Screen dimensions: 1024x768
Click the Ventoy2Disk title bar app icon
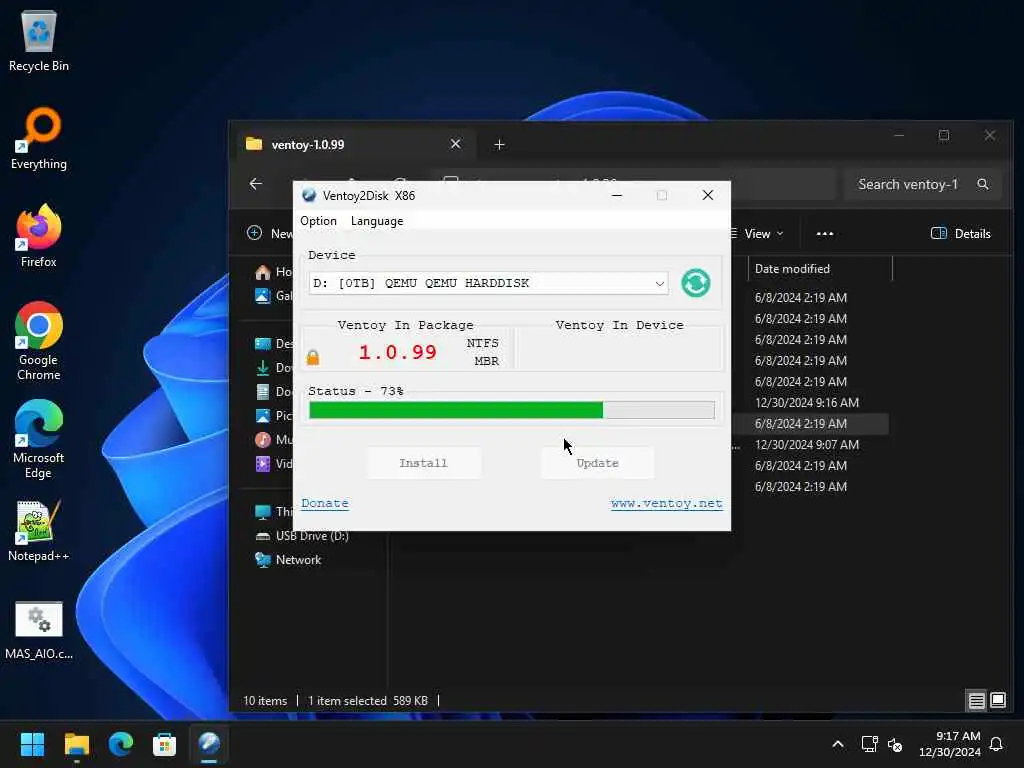(x=309, y=195)
